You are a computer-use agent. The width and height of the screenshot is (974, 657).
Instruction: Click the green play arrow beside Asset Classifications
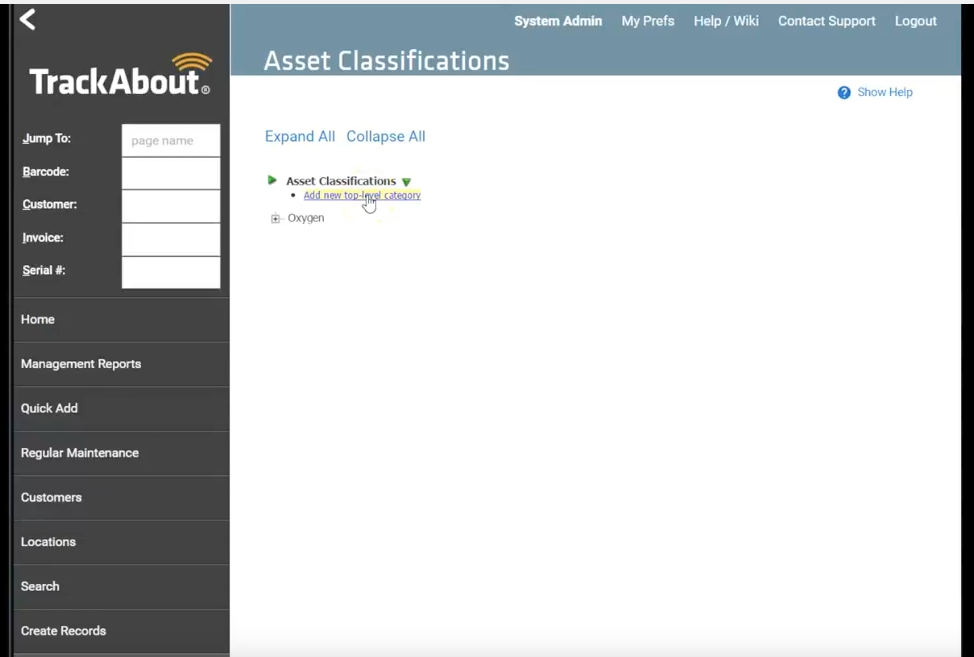click(x=272, y=180)
